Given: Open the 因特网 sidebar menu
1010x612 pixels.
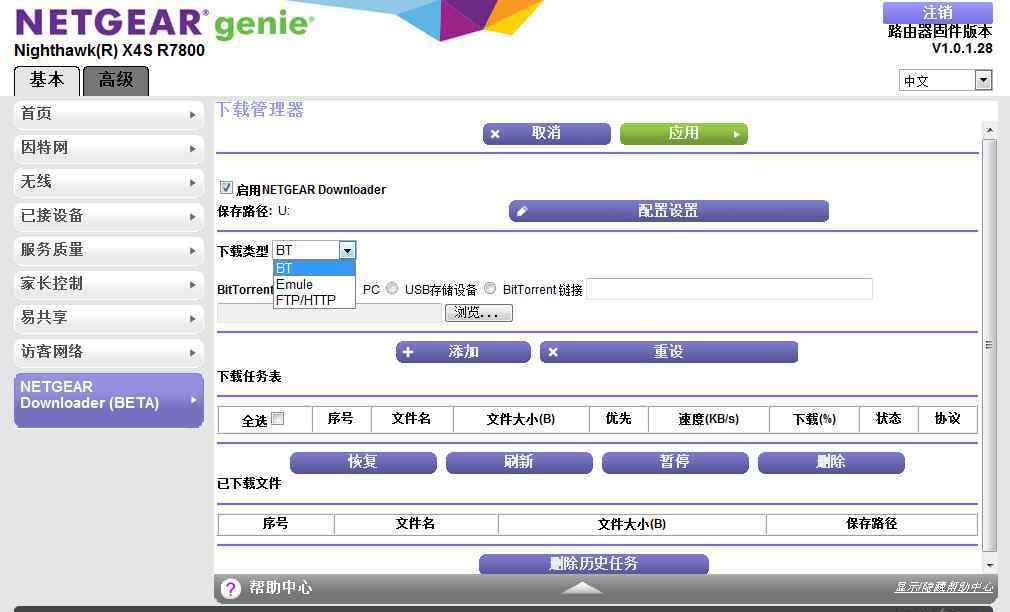Looking at the screenshot, I should [108, 148].
